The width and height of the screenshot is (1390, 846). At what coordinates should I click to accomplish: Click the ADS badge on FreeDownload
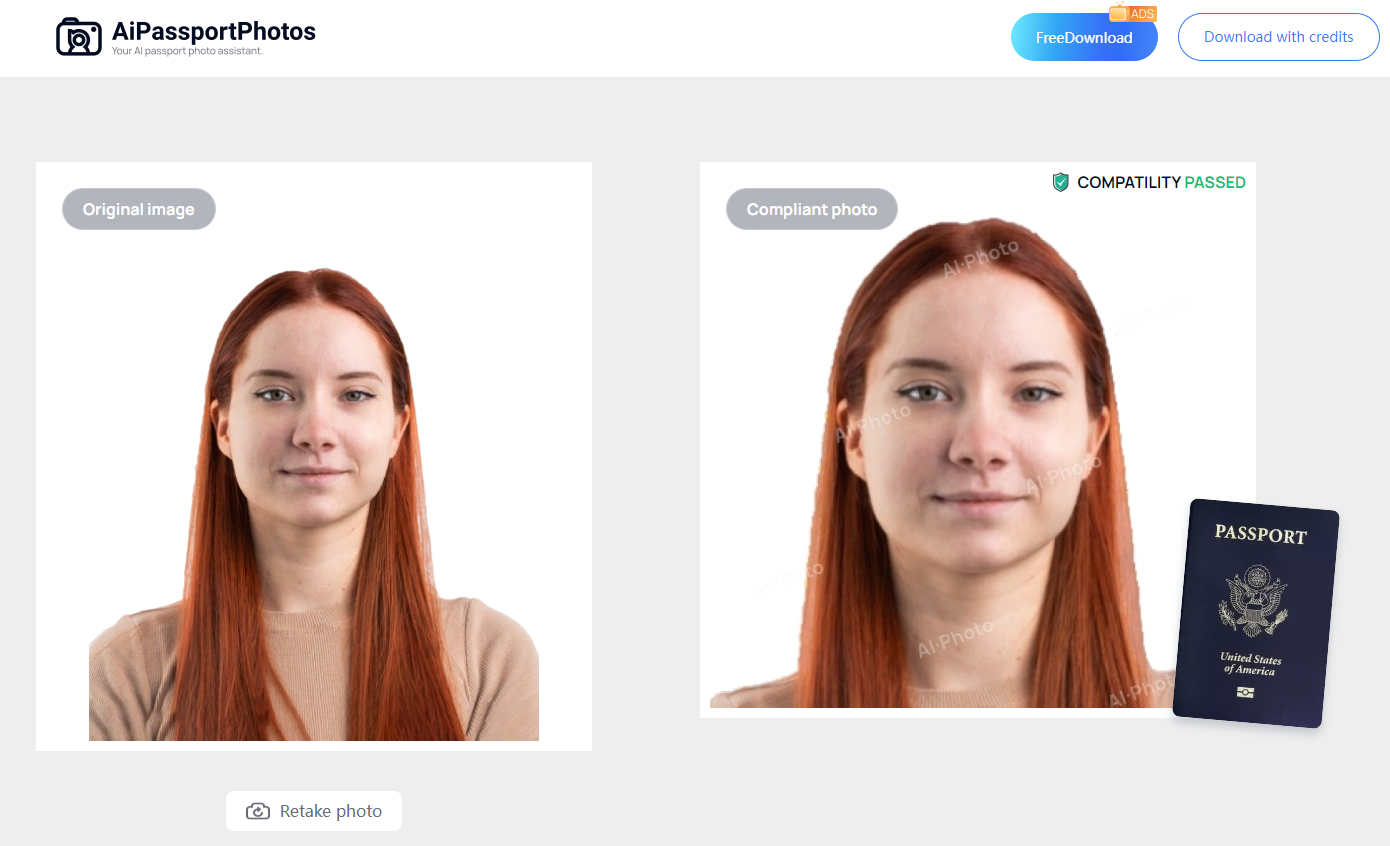point(1133,13)
